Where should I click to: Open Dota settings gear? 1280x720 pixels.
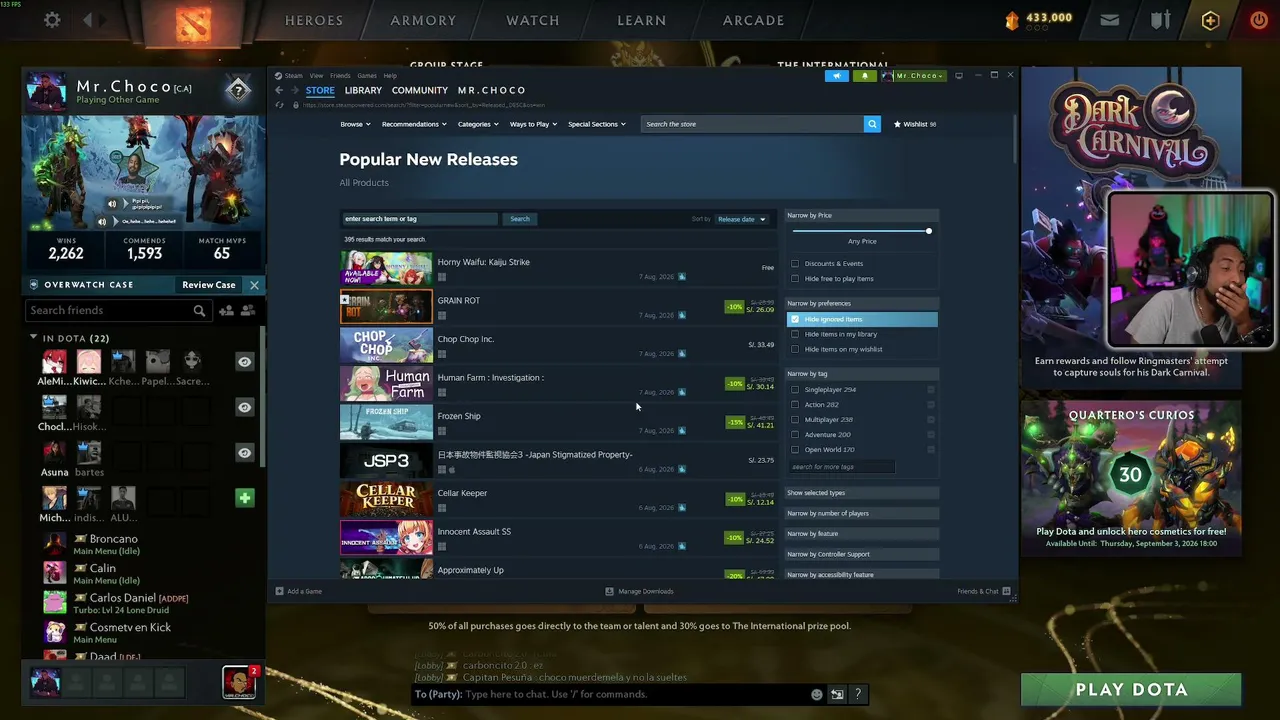[x=52, y=20]
